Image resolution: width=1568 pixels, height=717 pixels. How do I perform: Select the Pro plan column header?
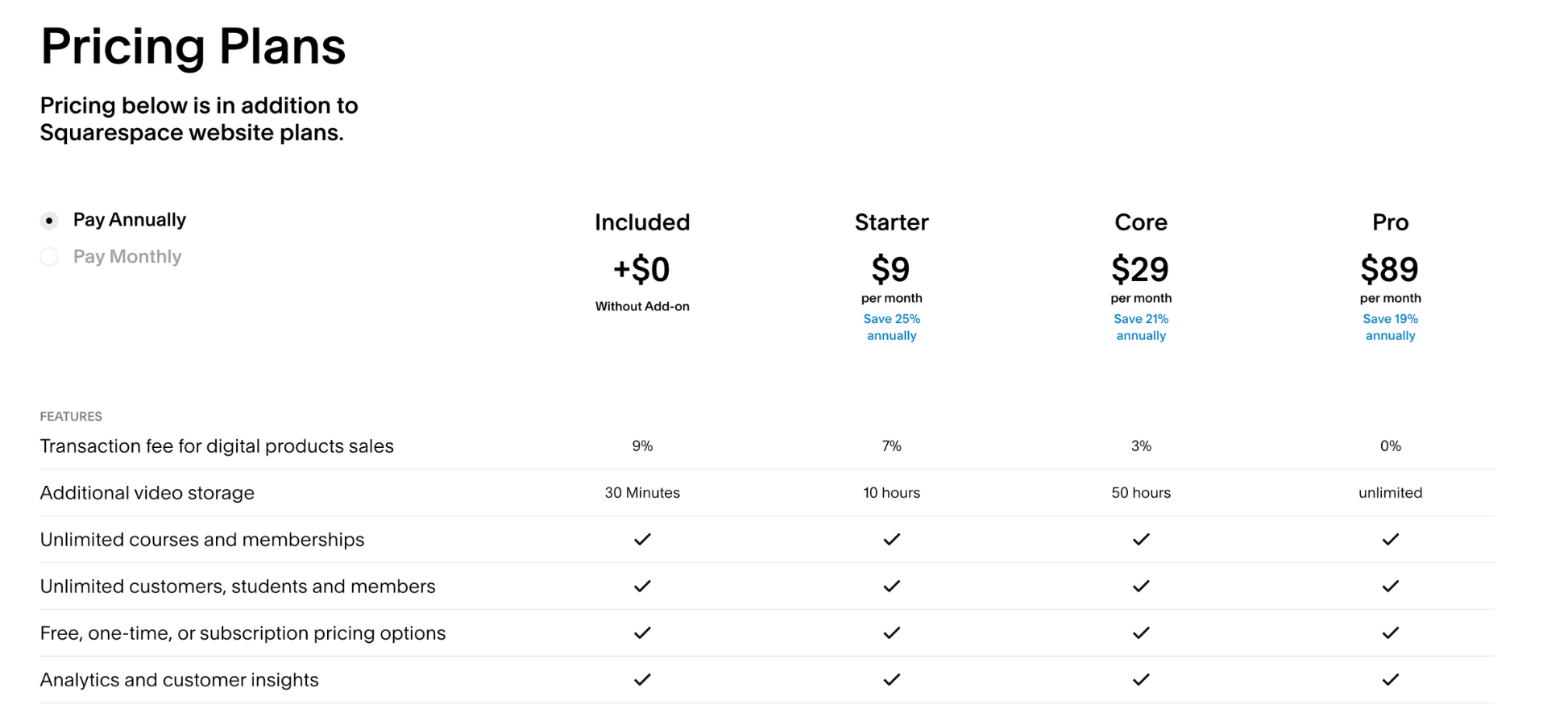[1390, 222]
